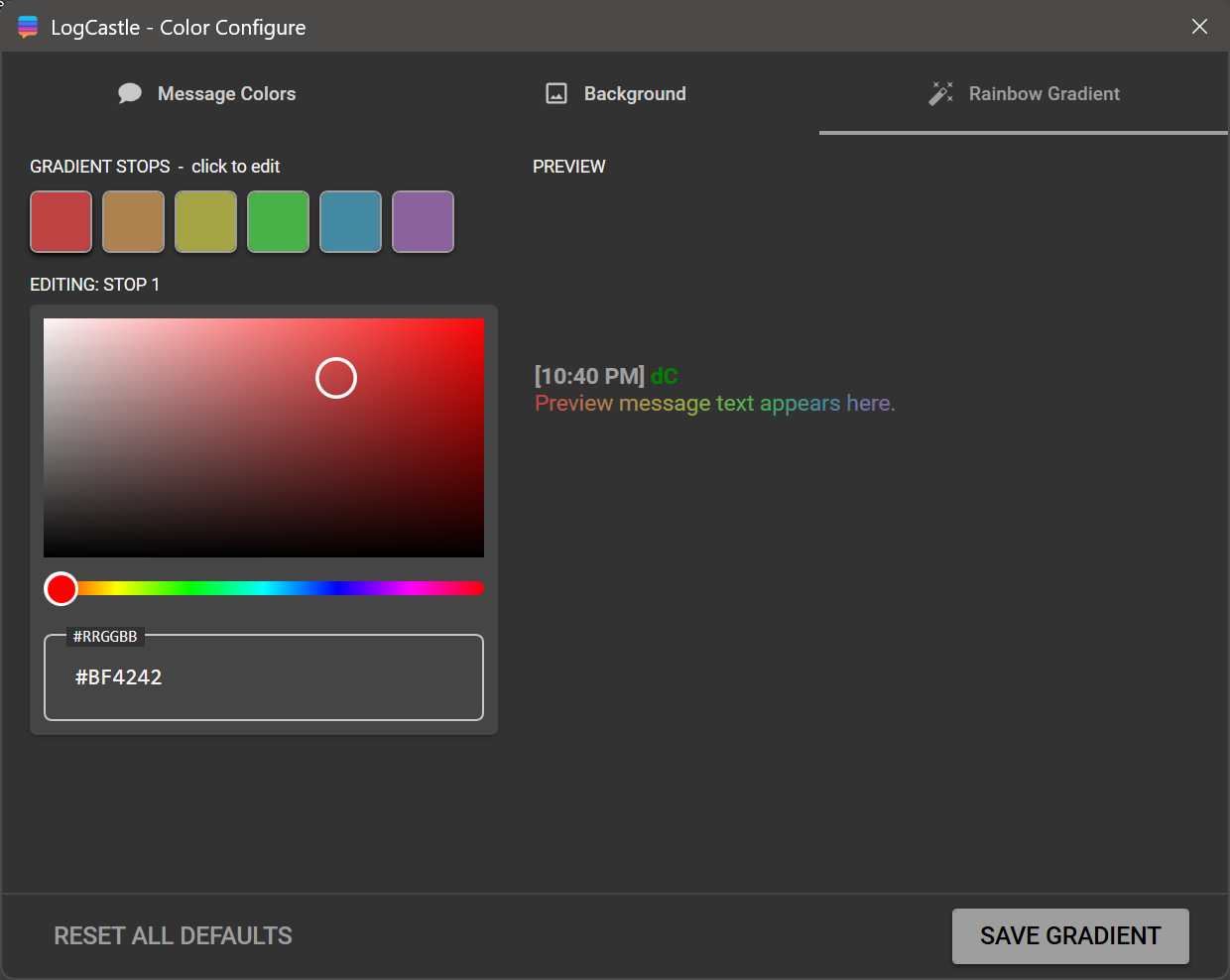Click RESET ALL DEFAULTS
Image resolution: width=1230 pixels, height=980 pixels.
click(173, 935)
